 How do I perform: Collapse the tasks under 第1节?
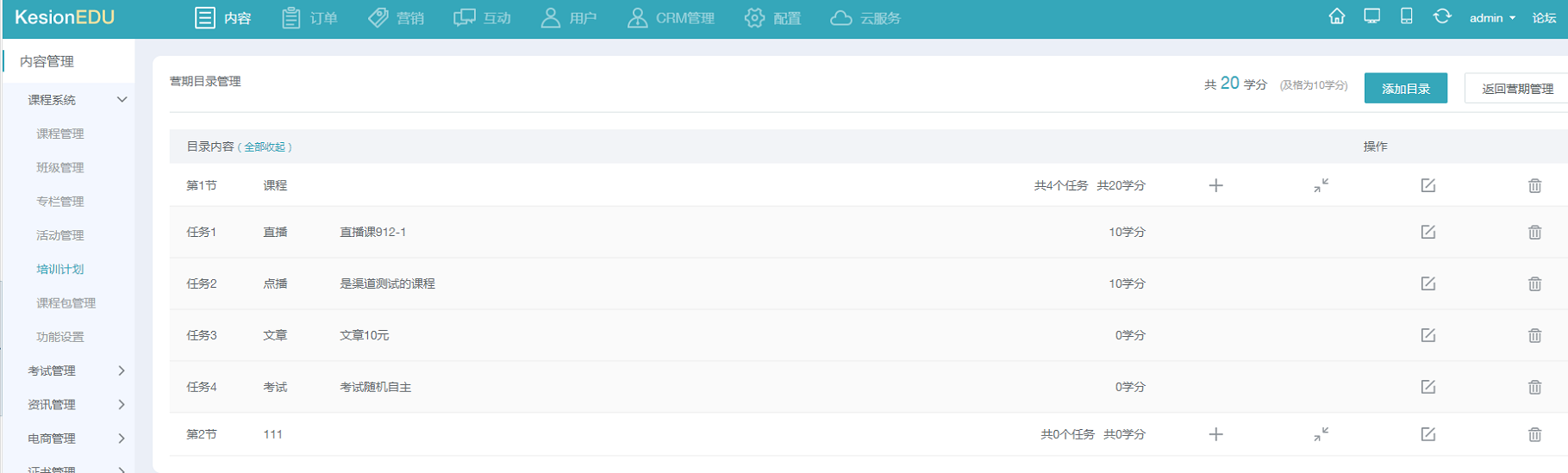coord(1321,185)
